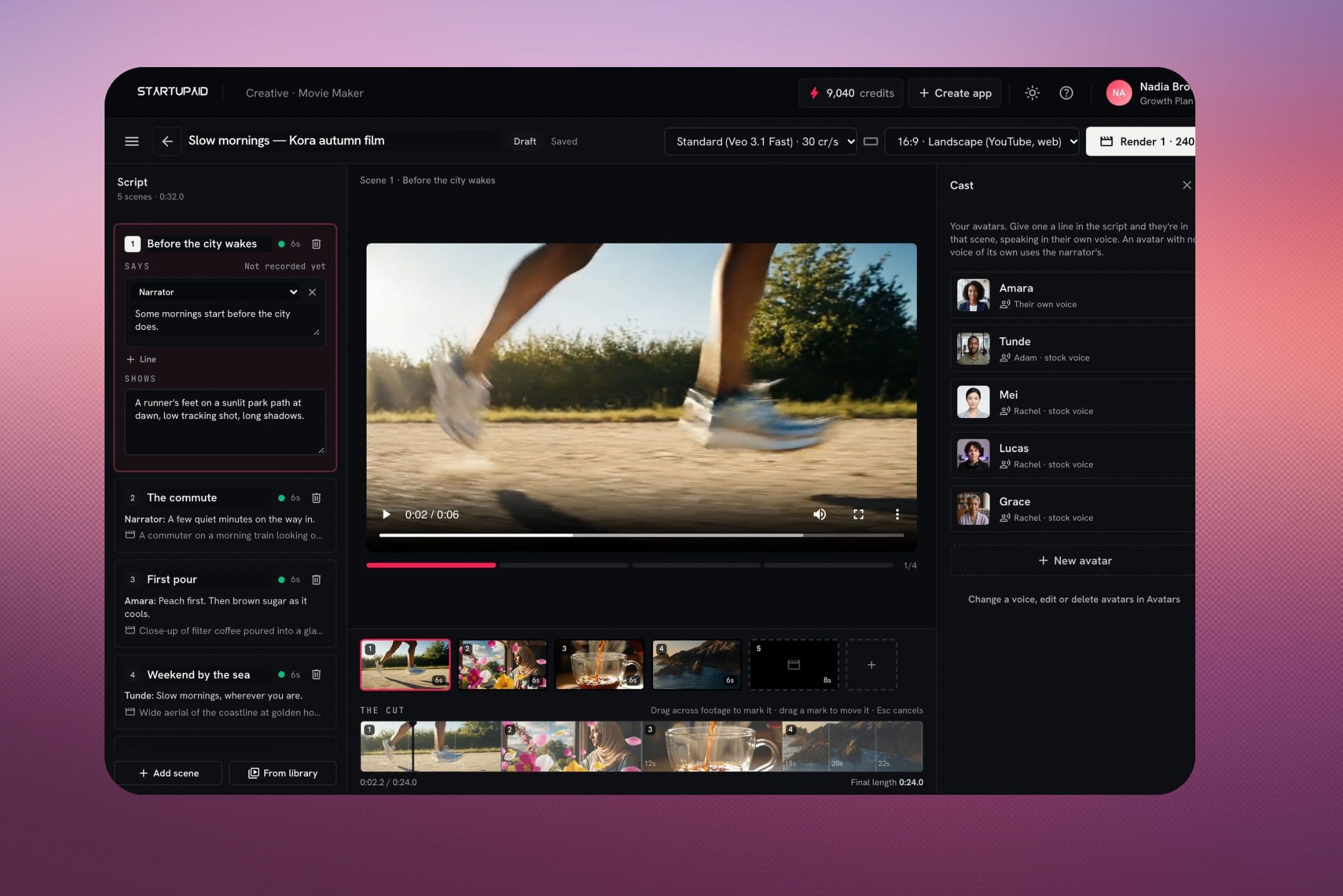1343x896 pixels.
Task: Remove the Narrator line with the X
Action: coord(312,292)
